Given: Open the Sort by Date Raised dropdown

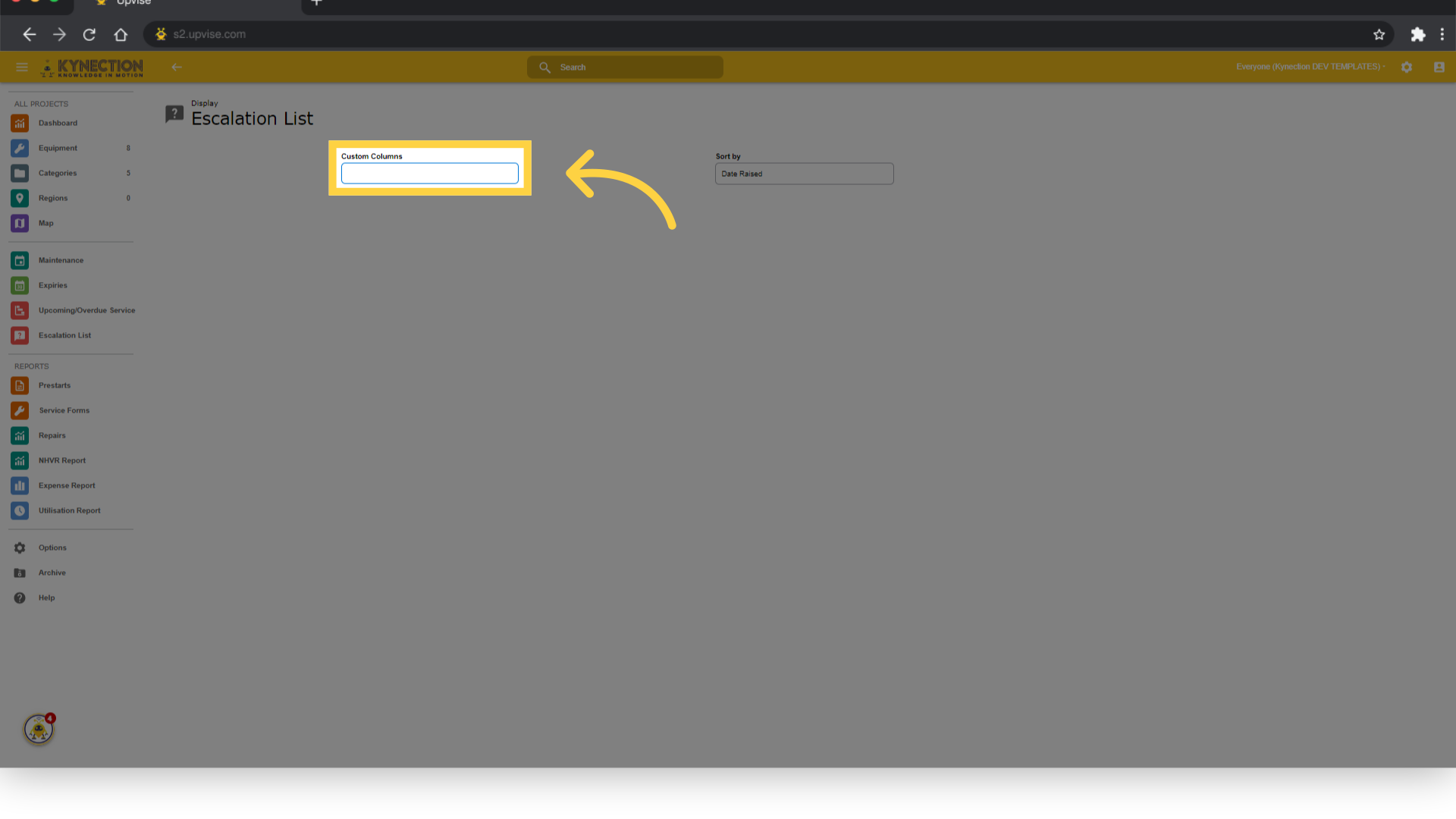Looking at the screenshot, I should point(804,174).
